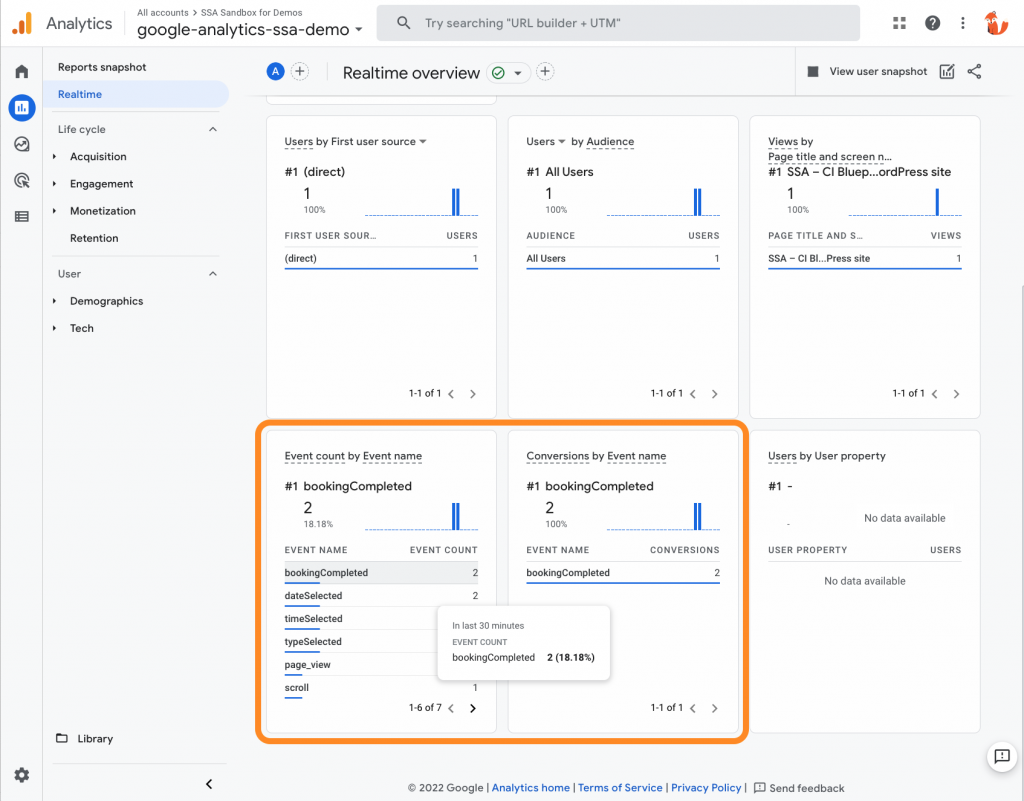Click plus icon after Realtime overview title
This screenshot has width=1024, height=801.
pos(545,72)
